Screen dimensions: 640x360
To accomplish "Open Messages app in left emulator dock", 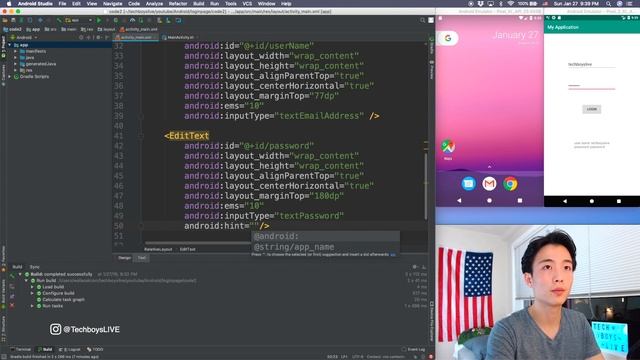I will coord(469,184).
